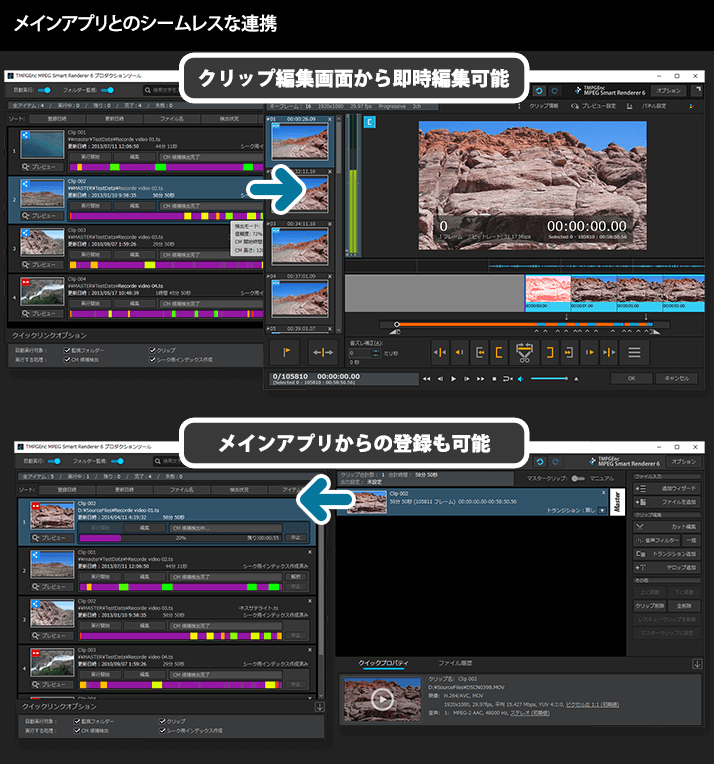Click the orange seek bar under the filmstrip
Viewport: 714px width, 764px height.
(x=524, y=324)
